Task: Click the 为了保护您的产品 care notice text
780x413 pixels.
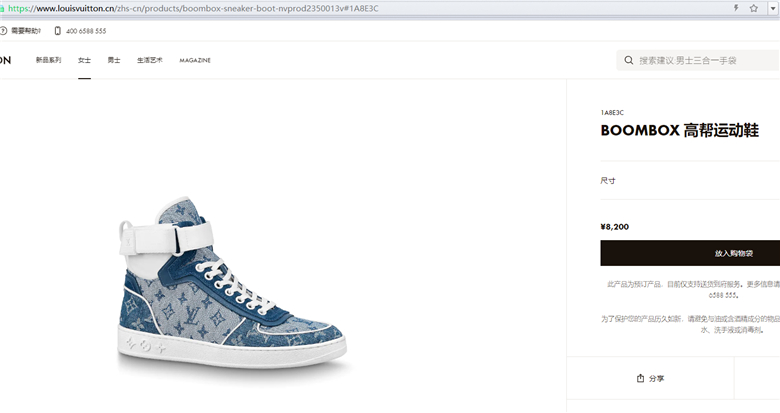Action: tap(690, 324)
